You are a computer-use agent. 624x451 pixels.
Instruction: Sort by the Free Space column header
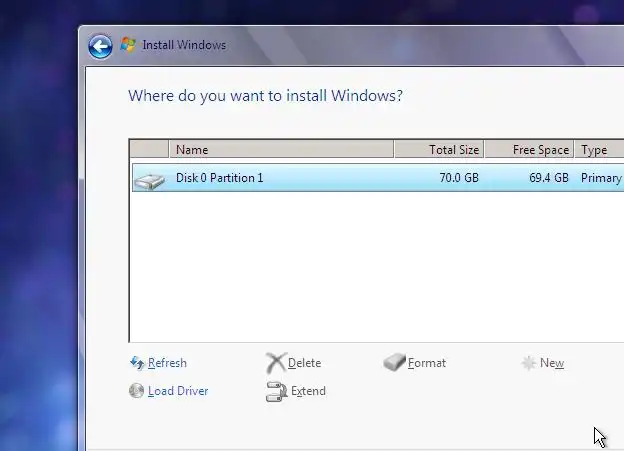click(x=529, y=150)
